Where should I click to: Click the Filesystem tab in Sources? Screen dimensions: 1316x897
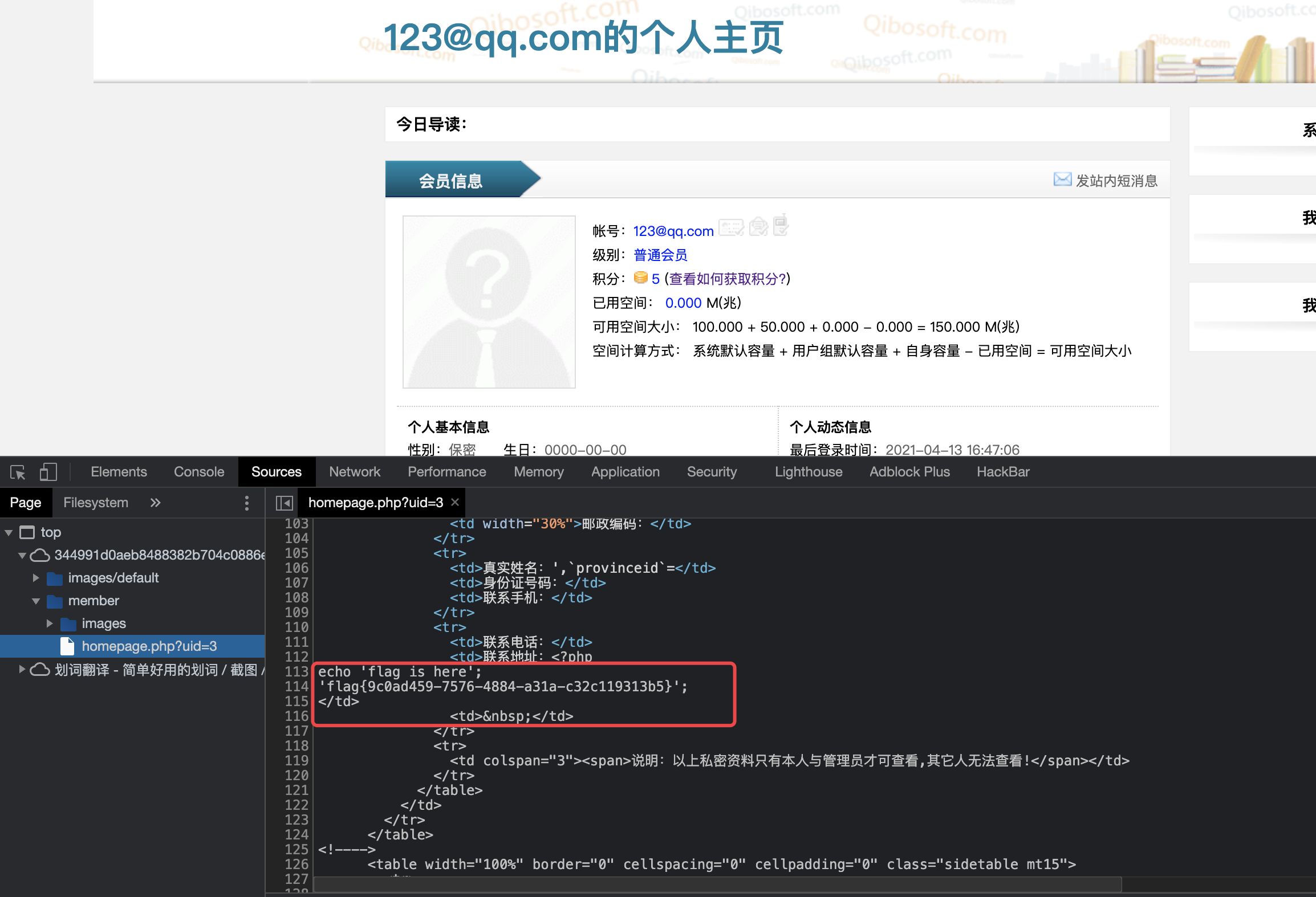(x=97, y=502)
